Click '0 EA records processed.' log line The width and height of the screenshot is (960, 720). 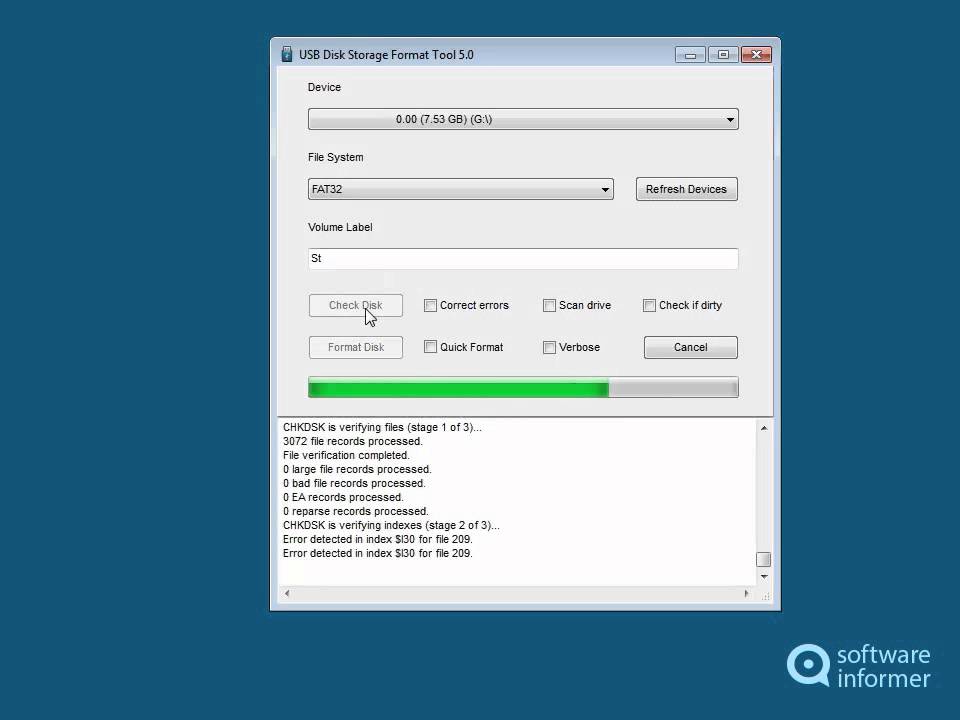click(343, 497)
